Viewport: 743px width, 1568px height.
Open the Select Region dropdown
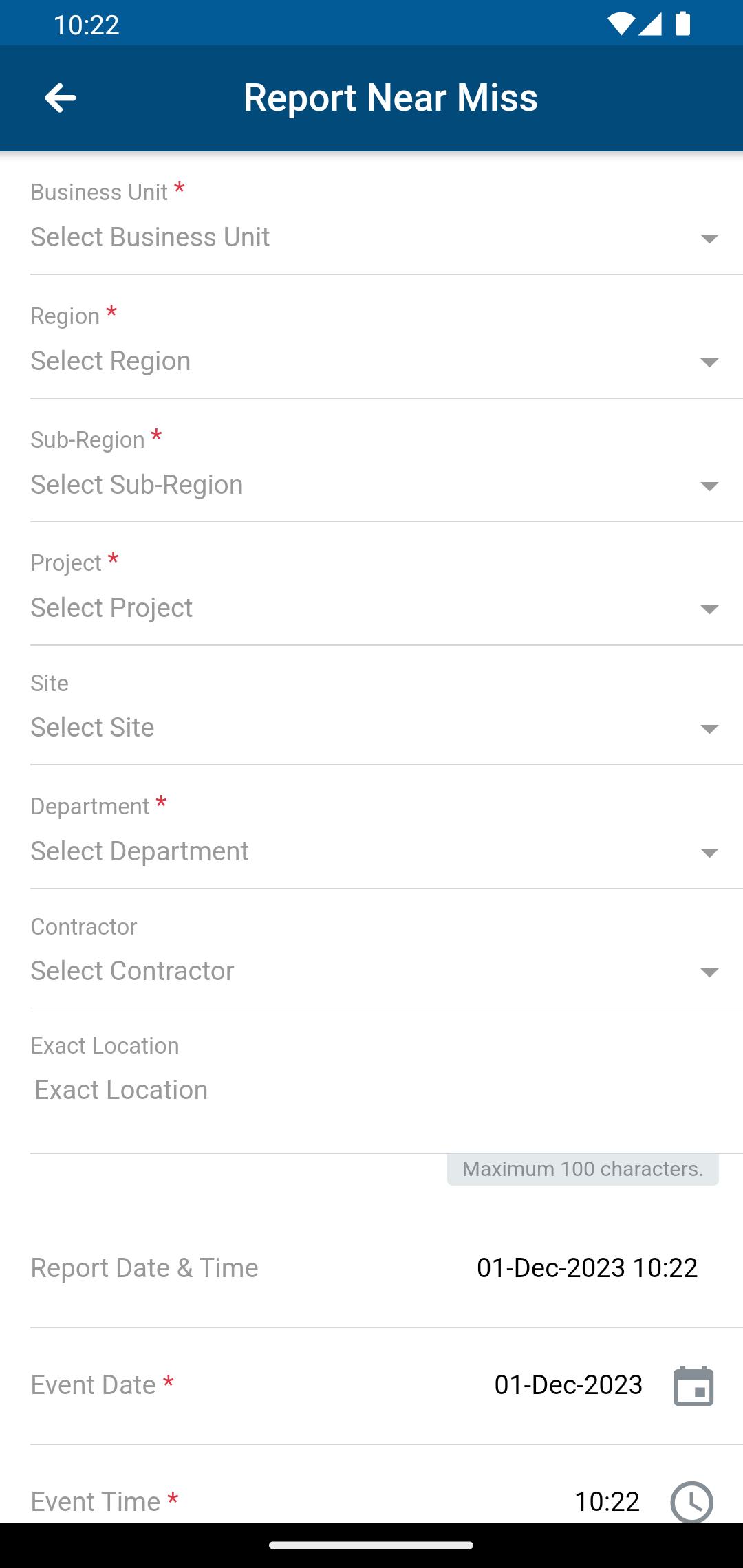pyautogui.click(x=375, y=362)
